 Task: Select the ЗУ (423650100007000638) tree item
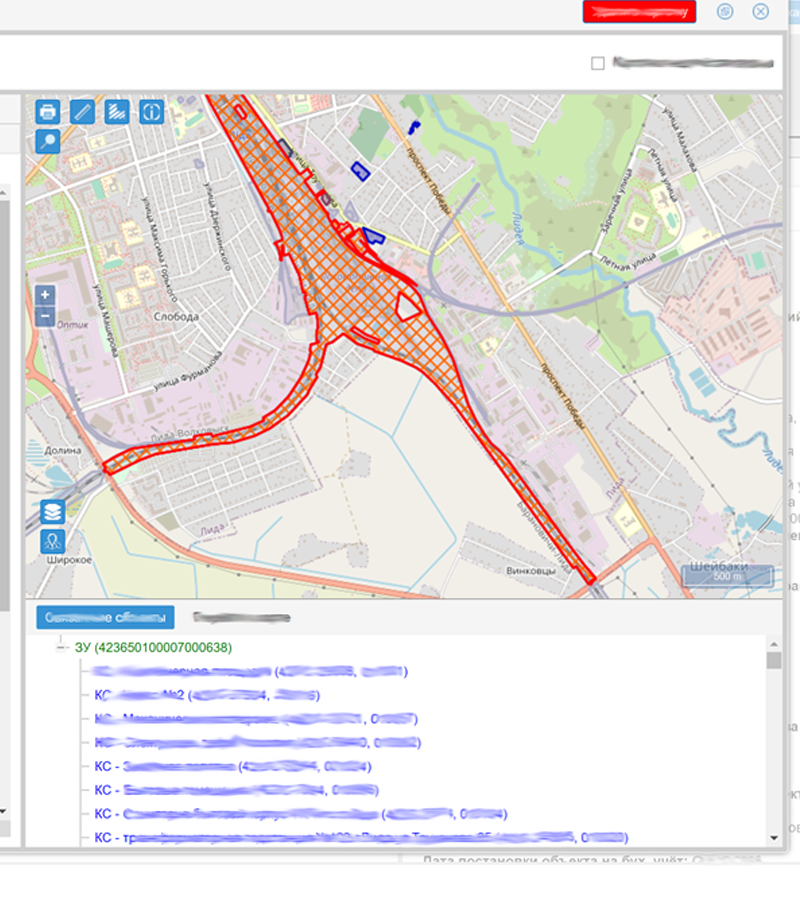pos(153,647)
